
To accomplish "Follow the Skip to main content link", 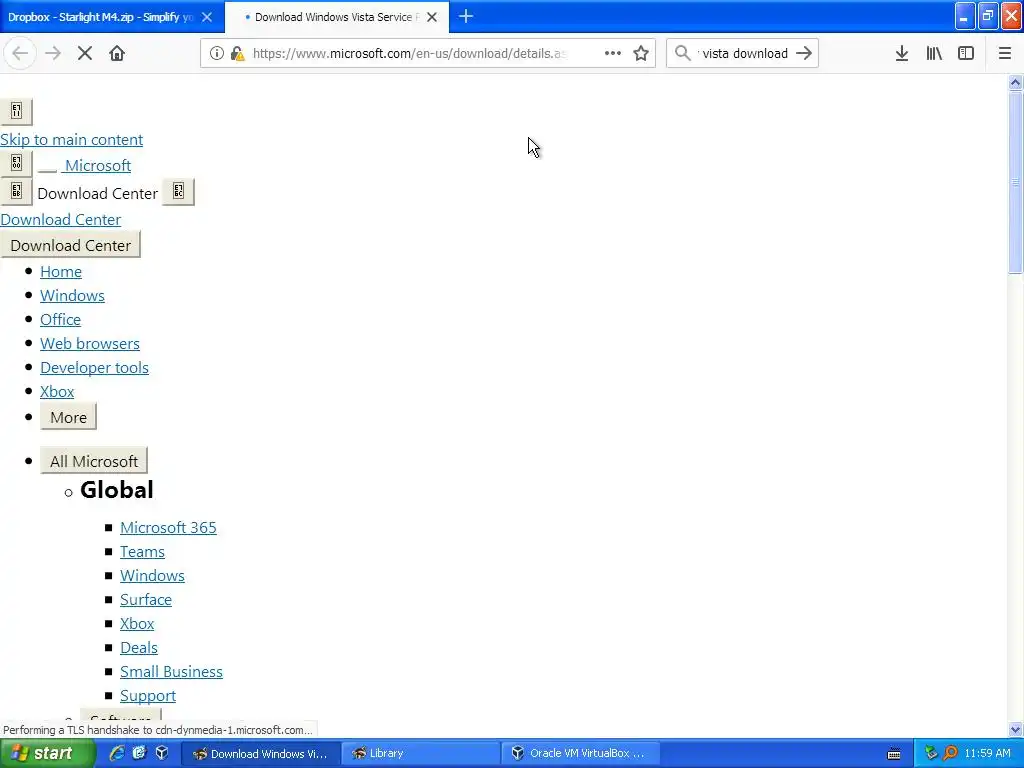I will tap(71, 140).
